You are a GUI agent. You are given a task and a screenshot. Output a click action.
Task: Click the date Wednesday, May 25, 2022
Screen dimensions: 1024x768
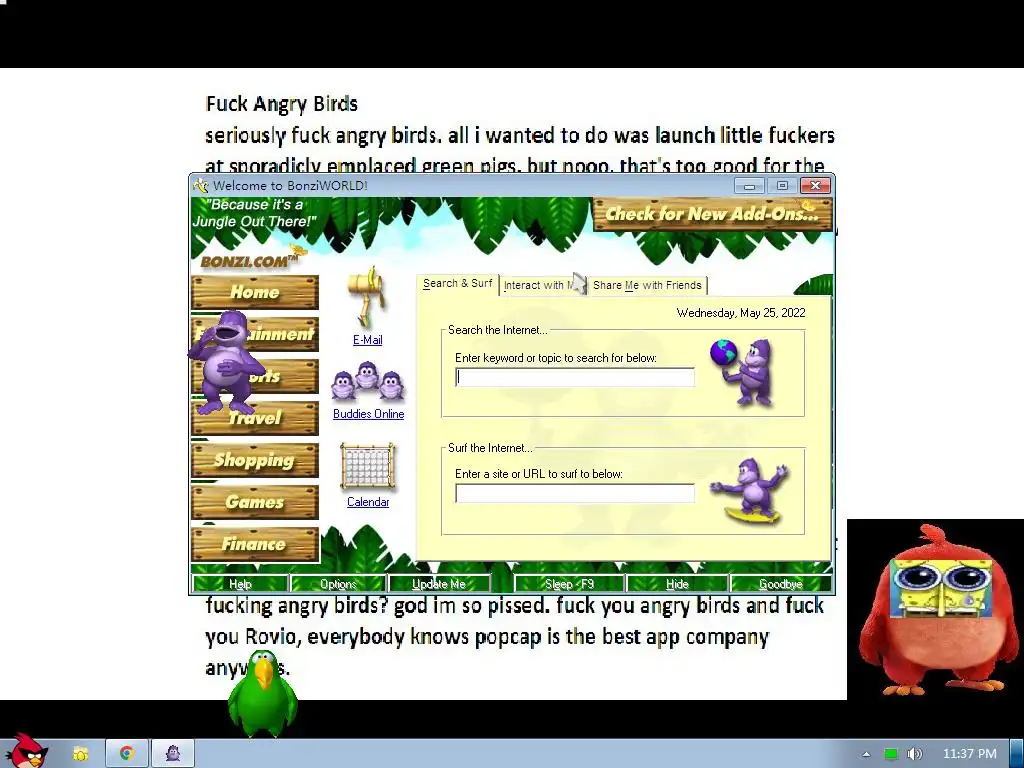coord(741,313)
